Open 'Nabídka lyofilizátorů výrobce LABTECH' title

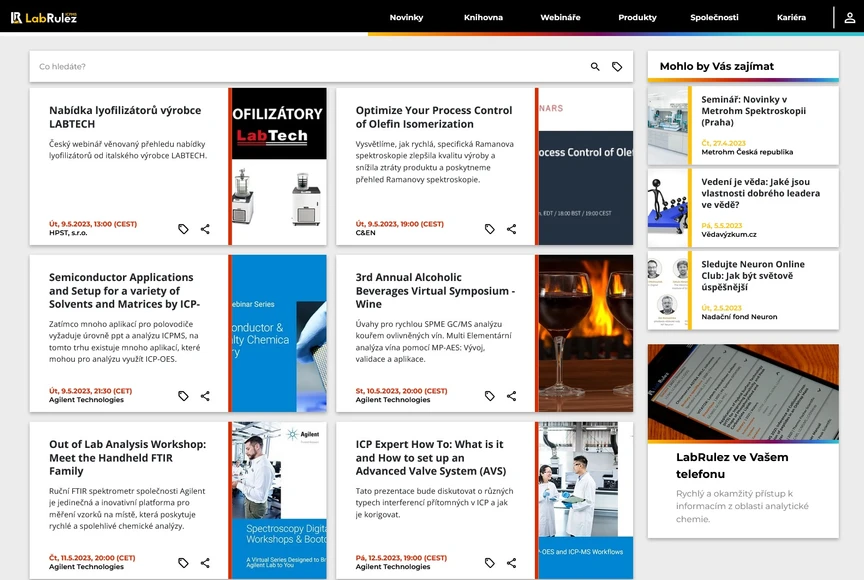pyautogui.click(x=125, y=117)
